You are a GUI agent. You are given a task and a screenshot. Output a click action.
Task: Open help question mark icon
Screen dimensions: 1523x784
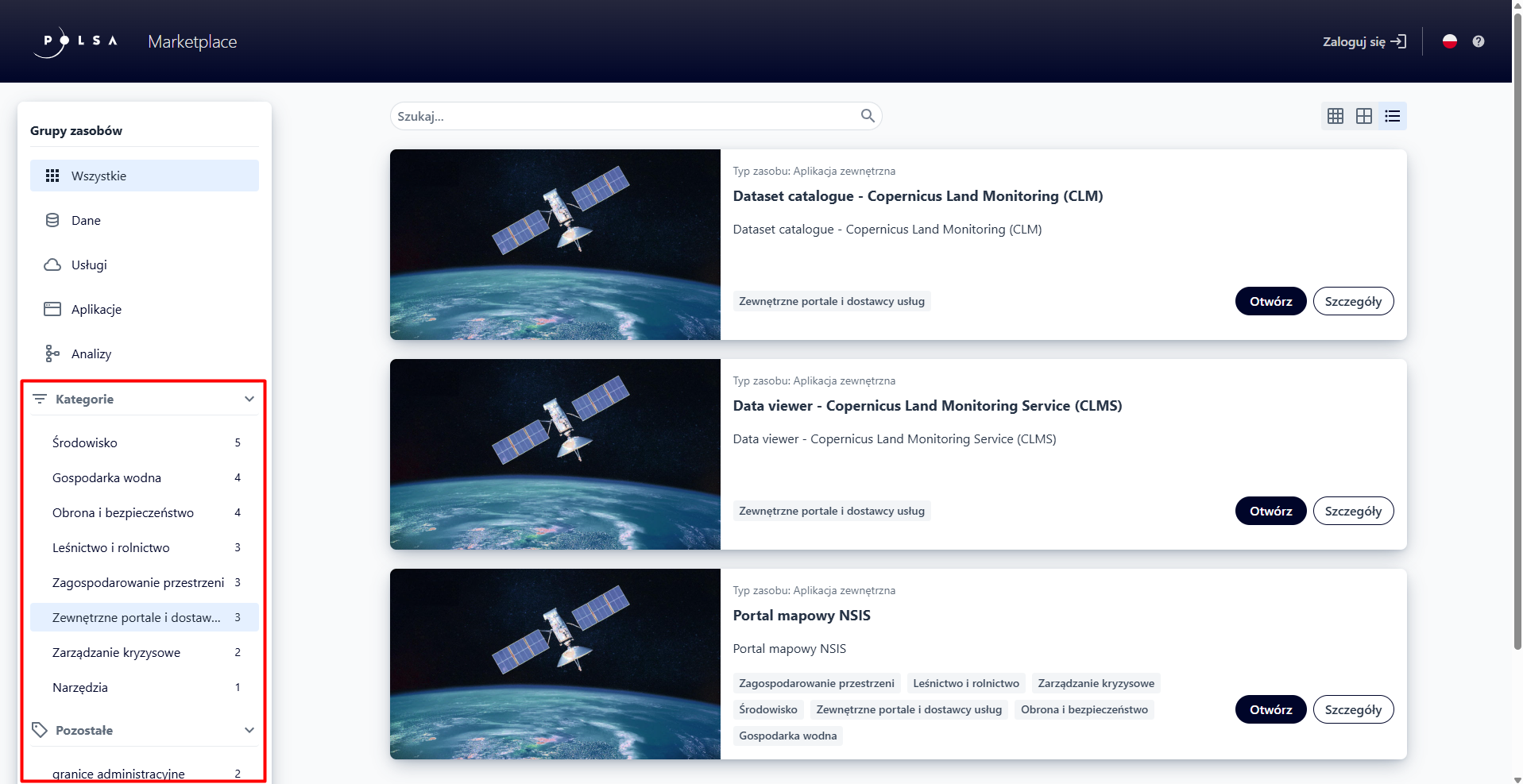point(1478,41)
